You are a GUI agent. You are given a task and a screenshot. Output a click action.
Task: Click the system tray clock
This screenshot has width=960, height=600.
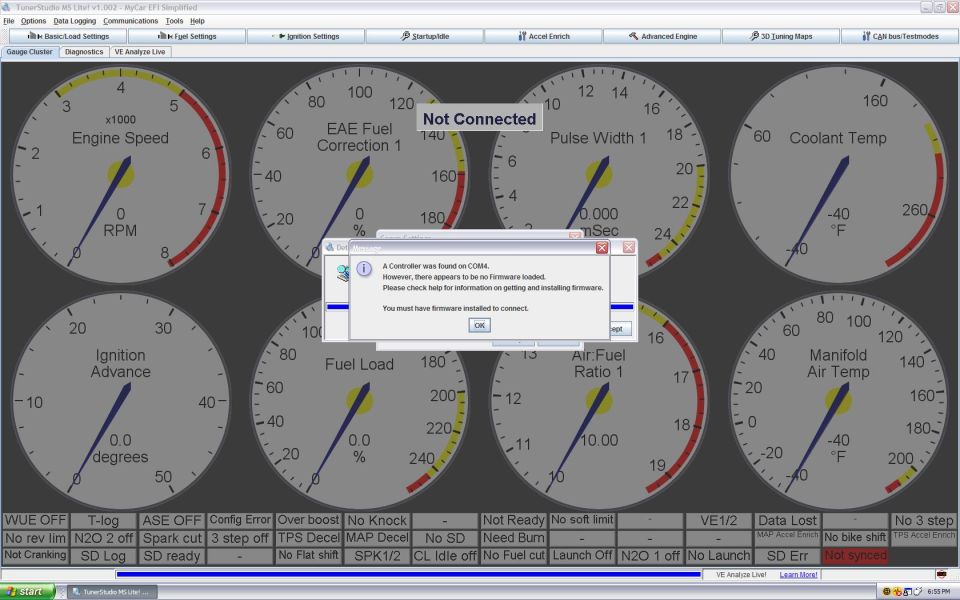(x=939, y=592)
